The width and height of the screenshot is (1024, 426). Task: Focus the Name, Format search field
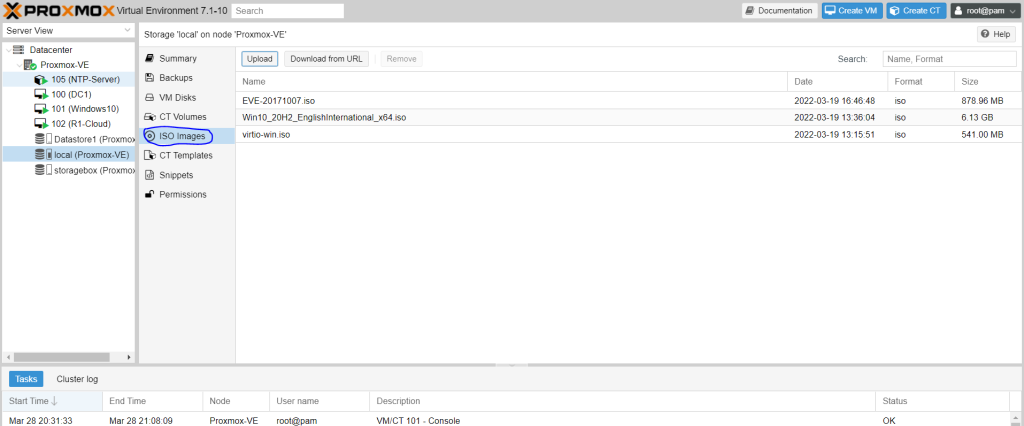click(950, 59)
